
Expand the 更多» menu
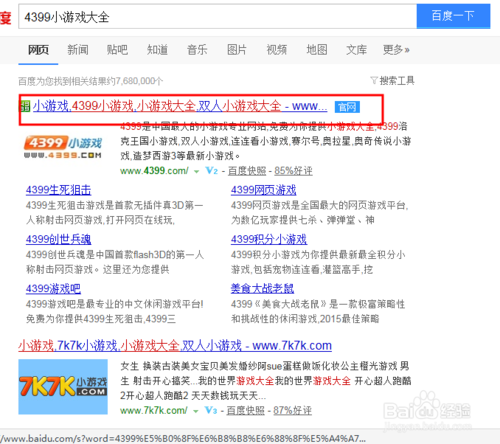[x=396, y=50]
